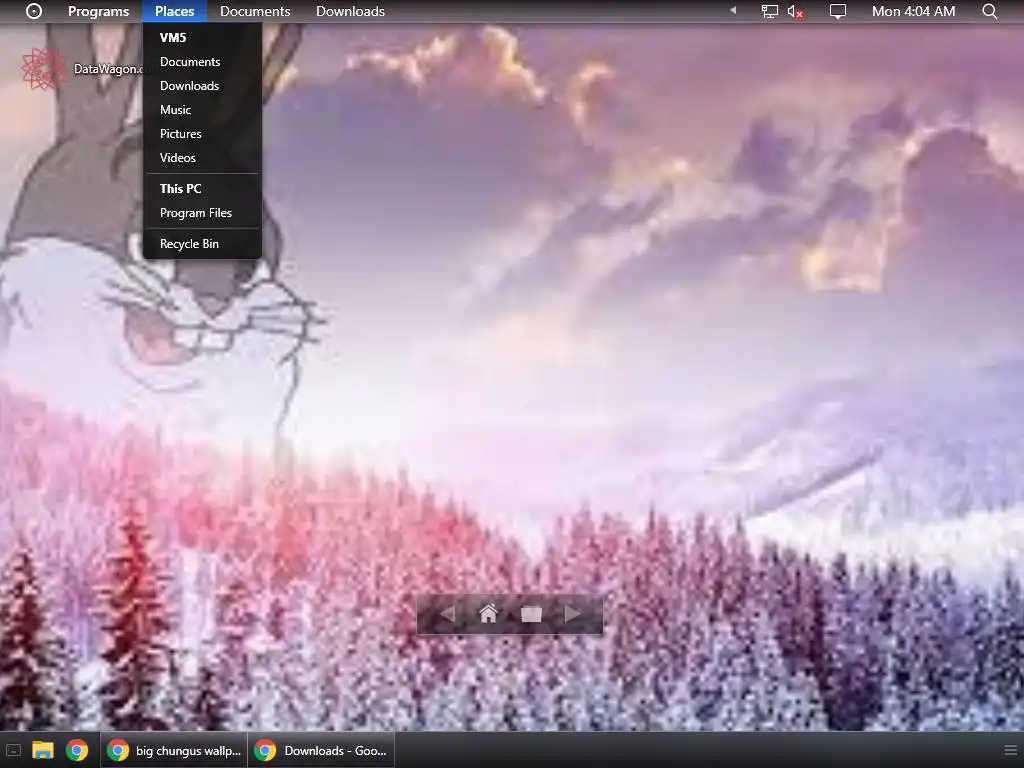1024x768 pixels.
Task: Open the notifications action center icon
Action: 838,11
